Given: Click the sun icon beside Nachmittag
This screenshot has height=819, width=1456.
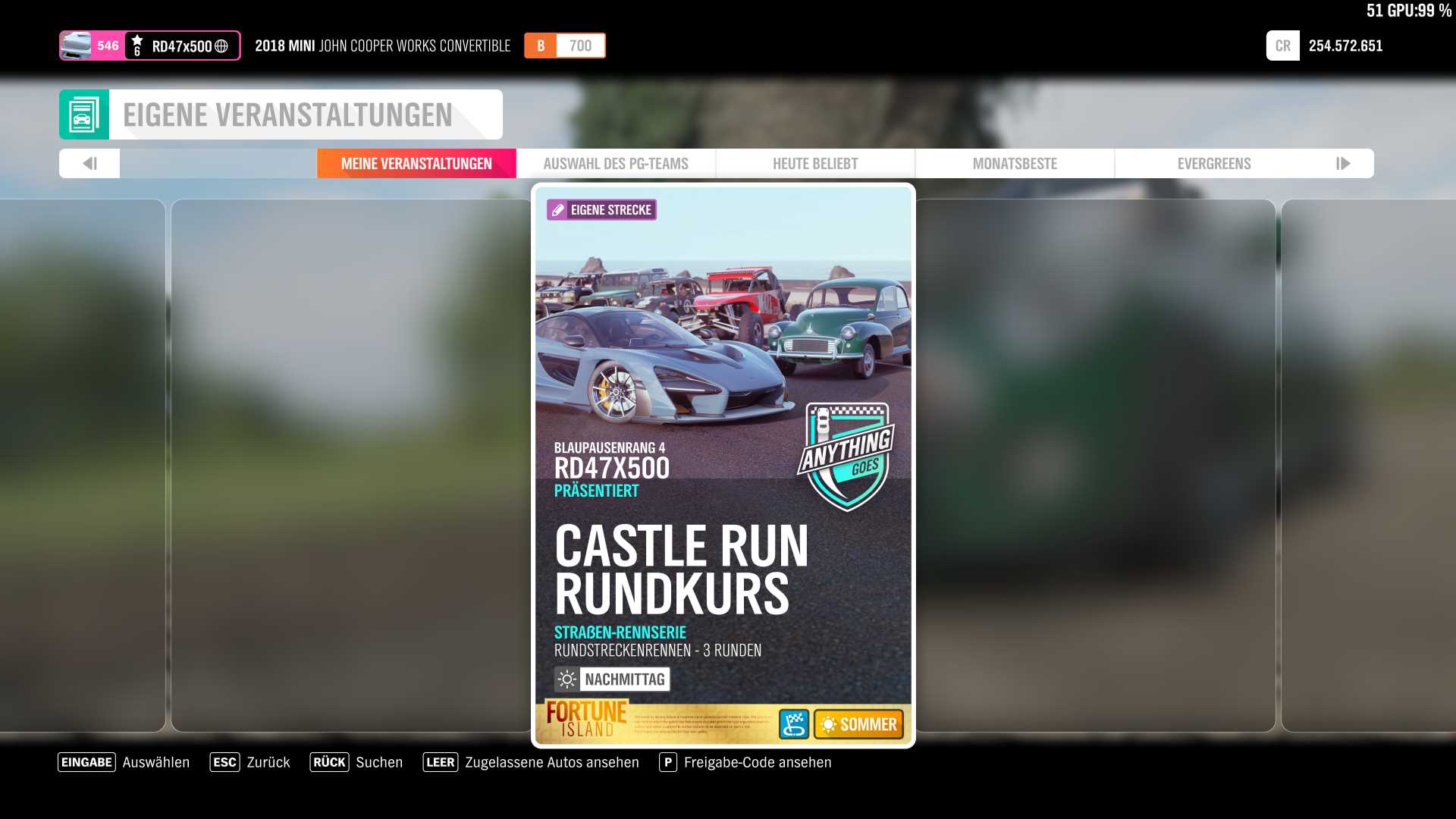Looking at the screenshot, I should pyautogui.click(x=566, y=679).
